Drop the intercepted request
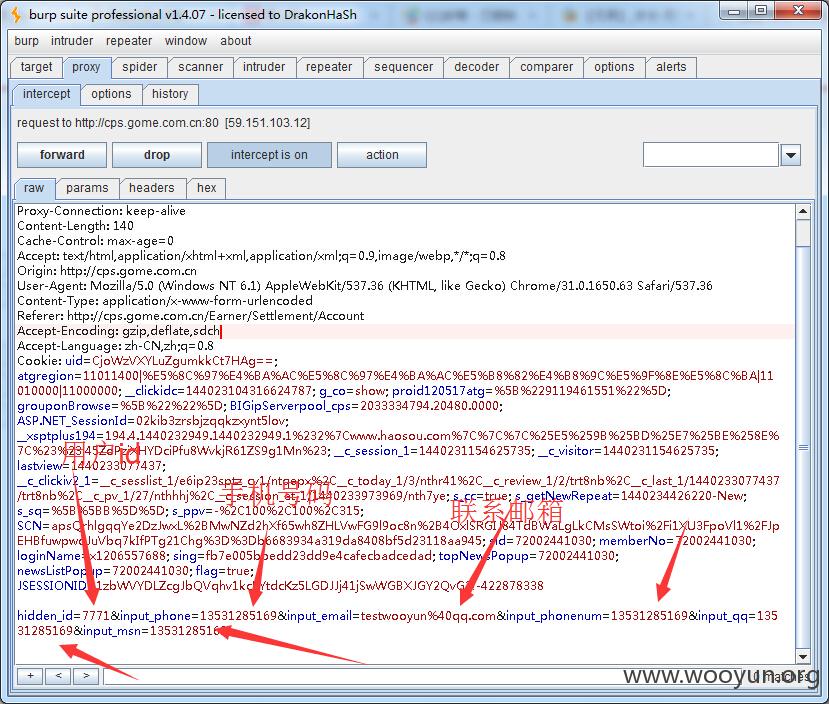This screenshot has height=704, width=829. [x=156, y=155]
